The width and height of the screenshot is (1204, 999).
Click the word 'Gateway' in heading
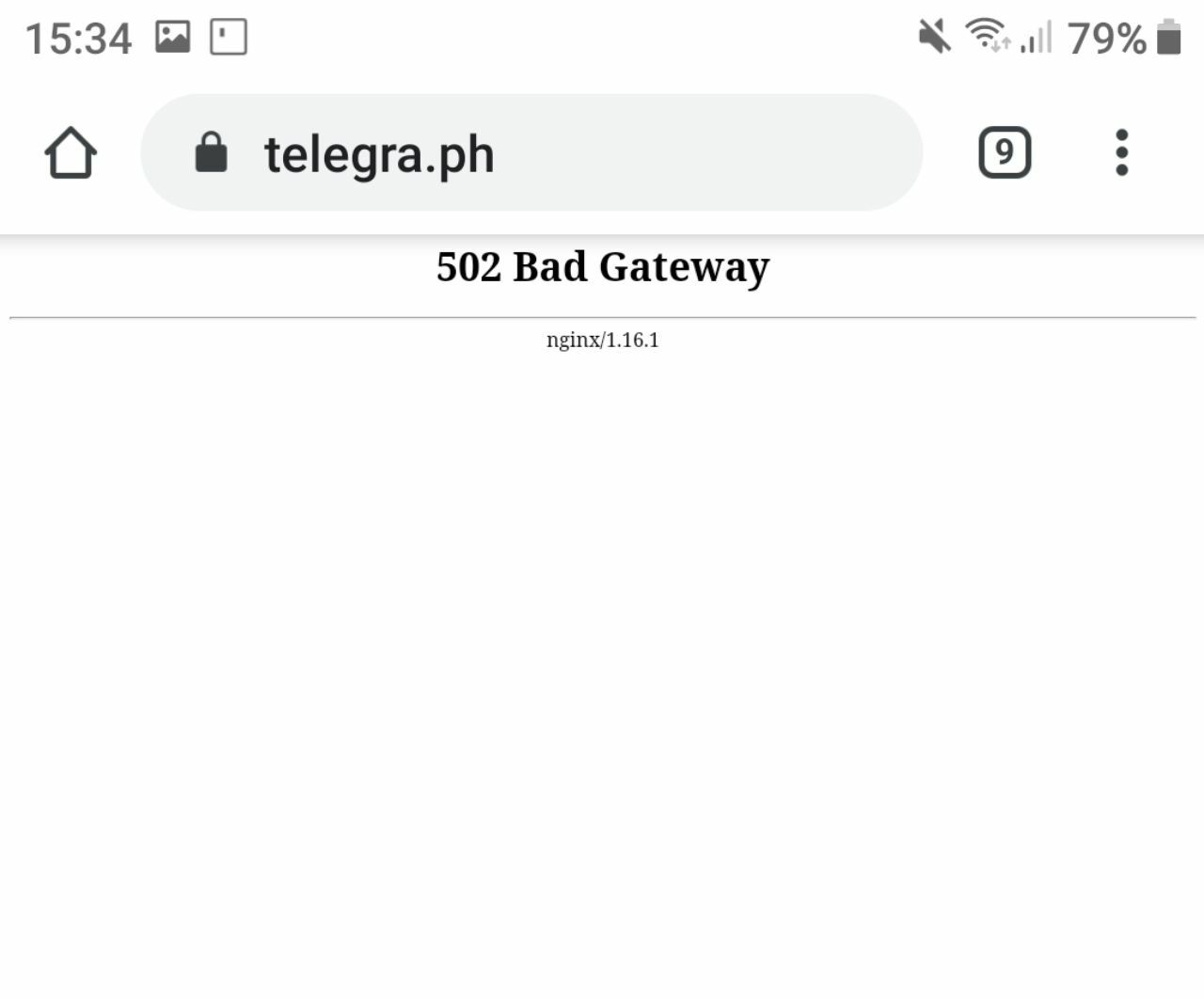684,269
